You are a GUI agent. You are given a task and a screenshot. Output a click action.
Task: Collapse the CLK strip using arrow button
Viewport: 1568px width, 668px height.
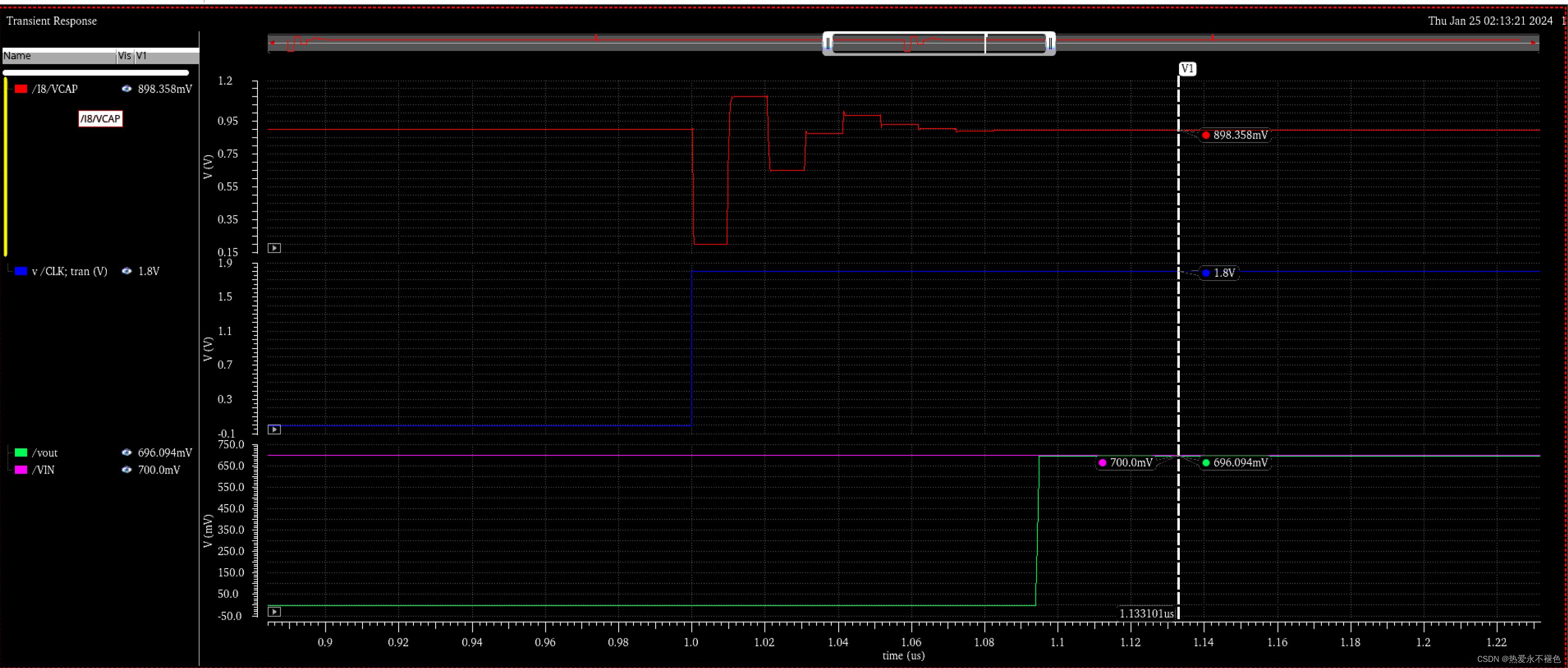[x=274, y=430]
